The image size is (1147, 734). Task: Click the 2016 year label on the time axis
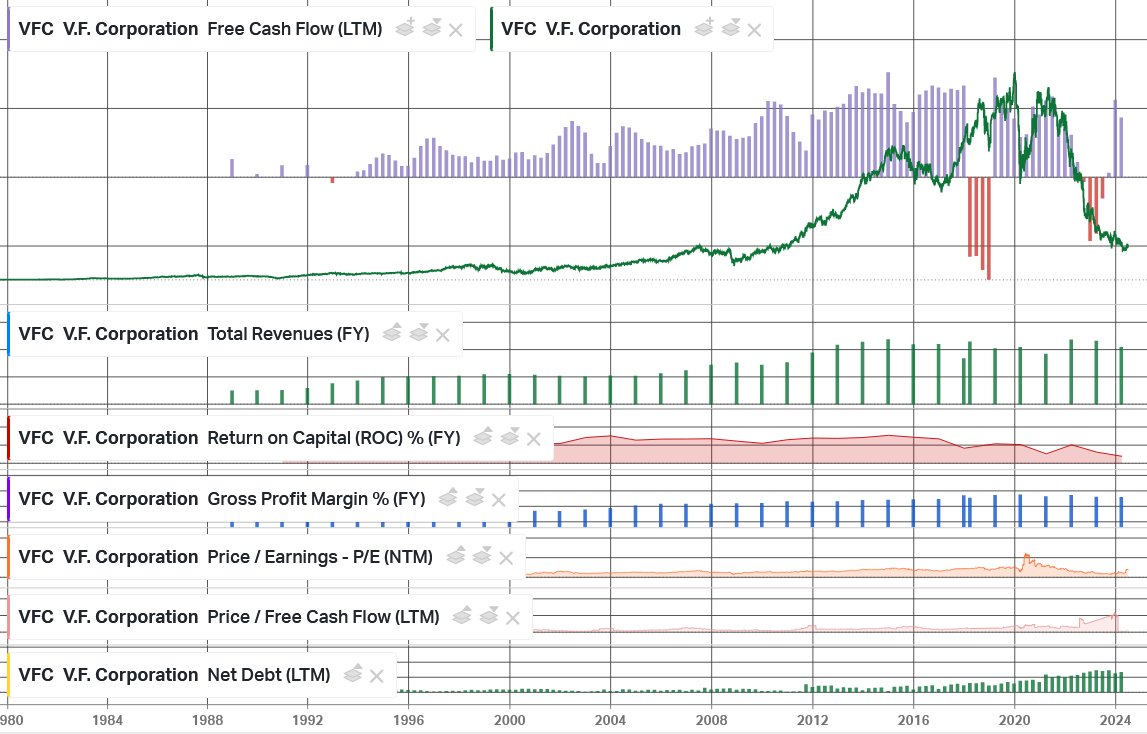[x=914, y=720]
